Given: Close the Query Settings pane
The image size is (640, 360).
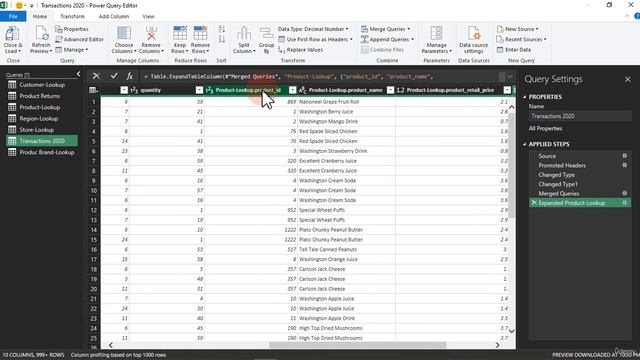Looking at the screenshot, I should [x=627, y=79].
